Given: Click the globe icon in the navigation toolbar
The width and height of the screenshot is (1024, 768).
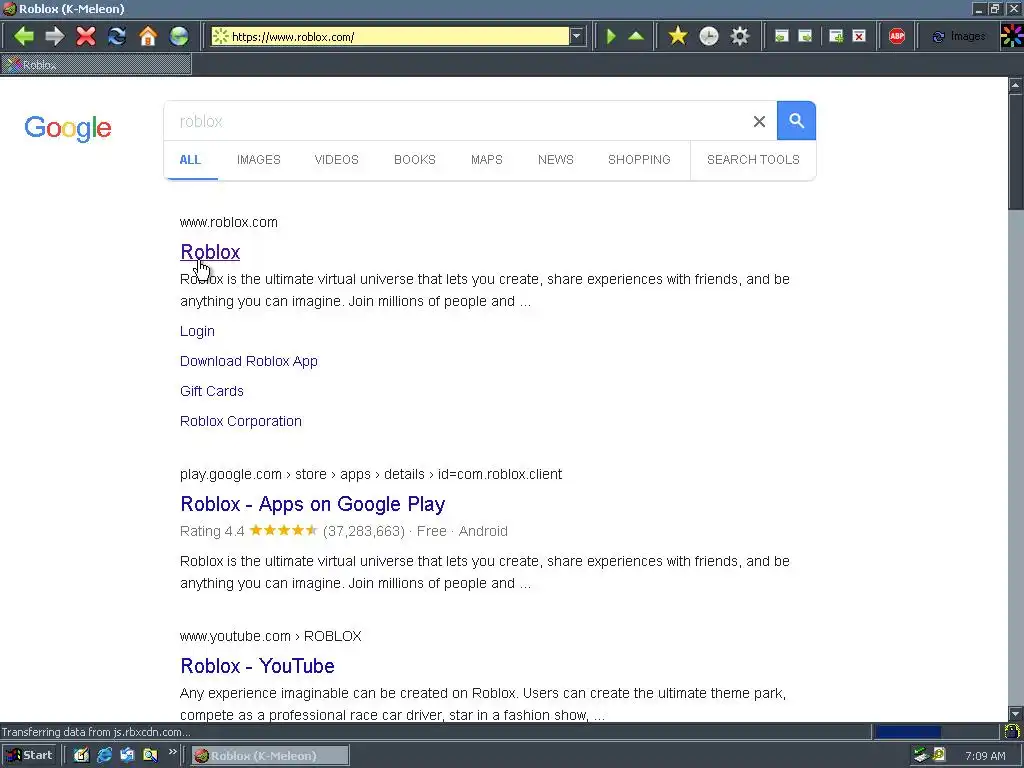Looking at the screenshot, I should (179, 36).
